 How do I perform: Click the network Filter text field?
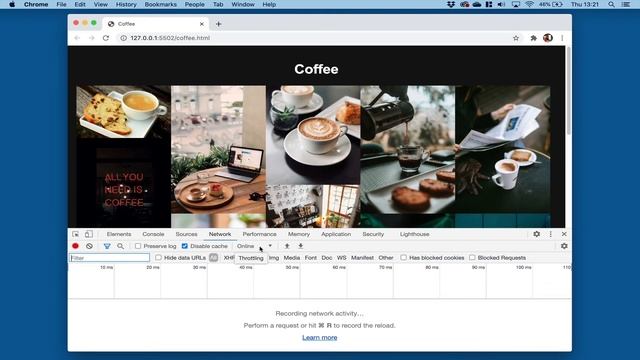(x=110, y=258)
